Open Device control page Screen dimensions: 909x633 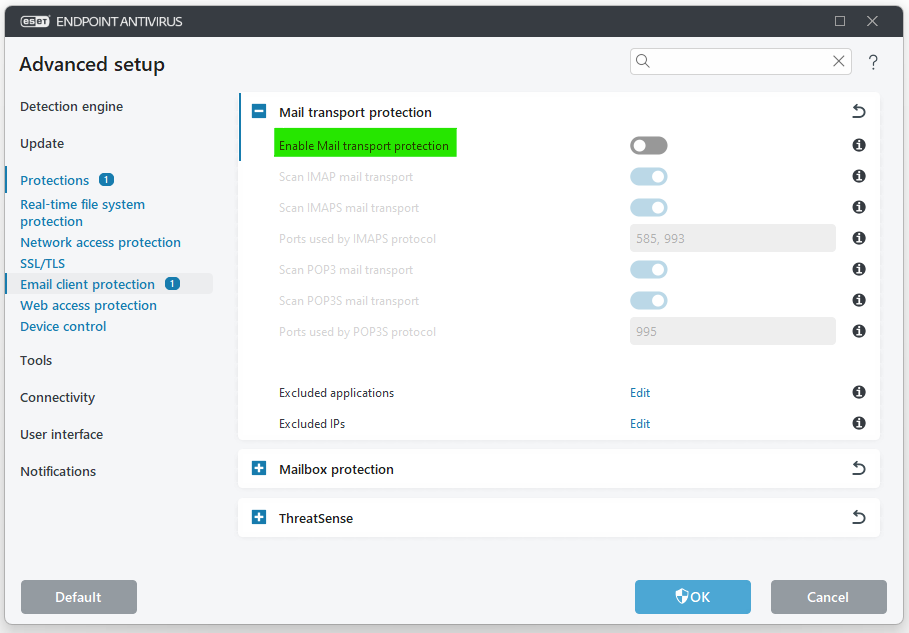[63, 326]
